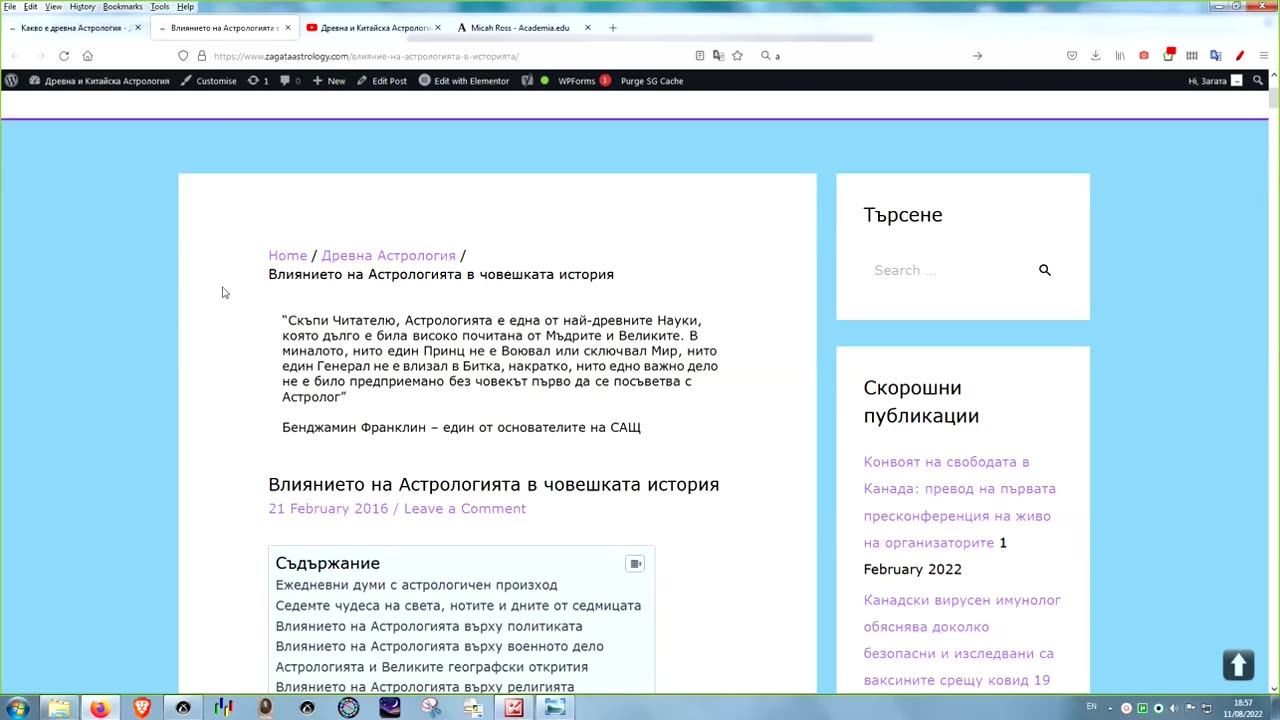Open Влиянието върху политиката contents link

[429, 627]
